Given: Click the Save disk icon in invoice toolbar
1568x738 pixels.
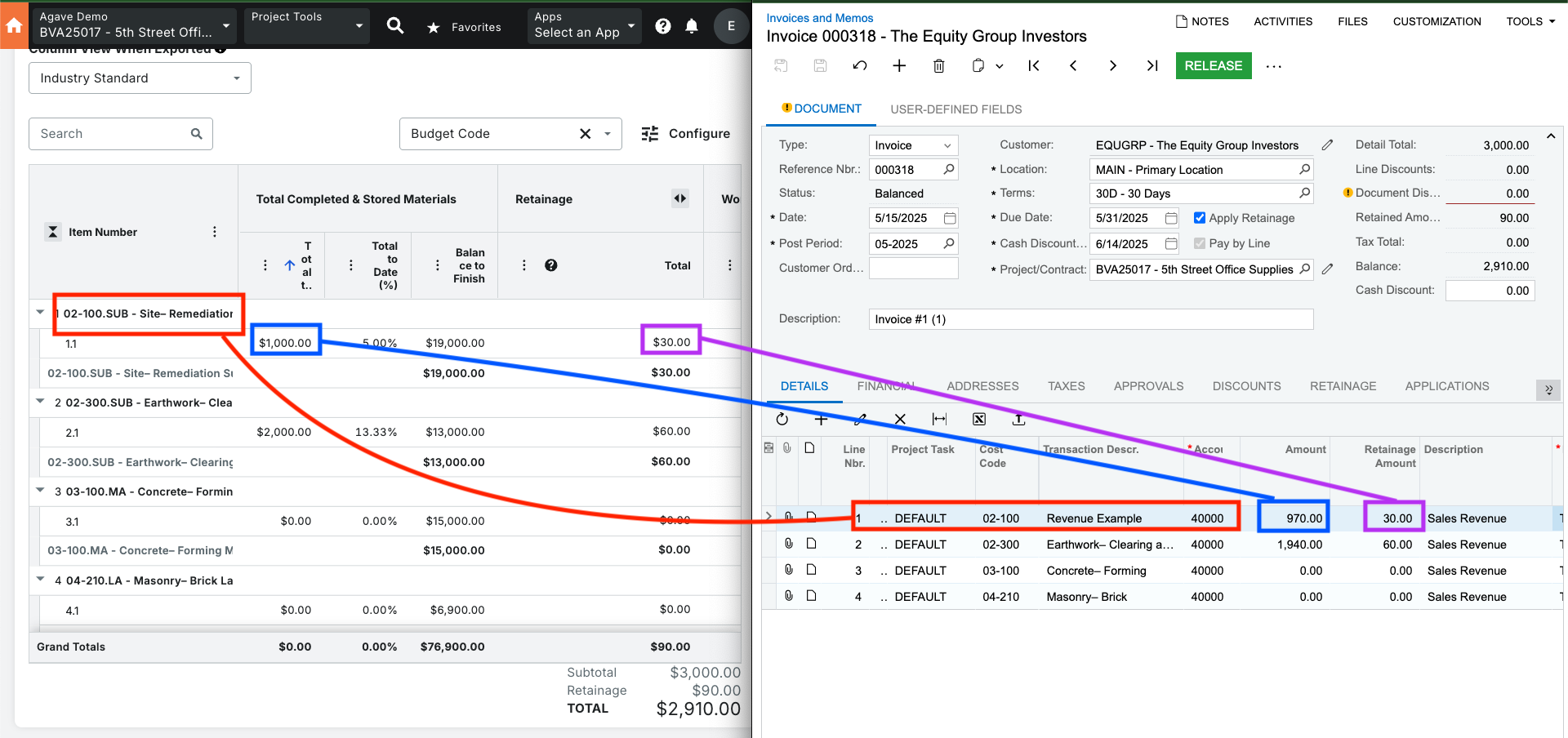Looking at the screenshot, I should coord(821,66).
